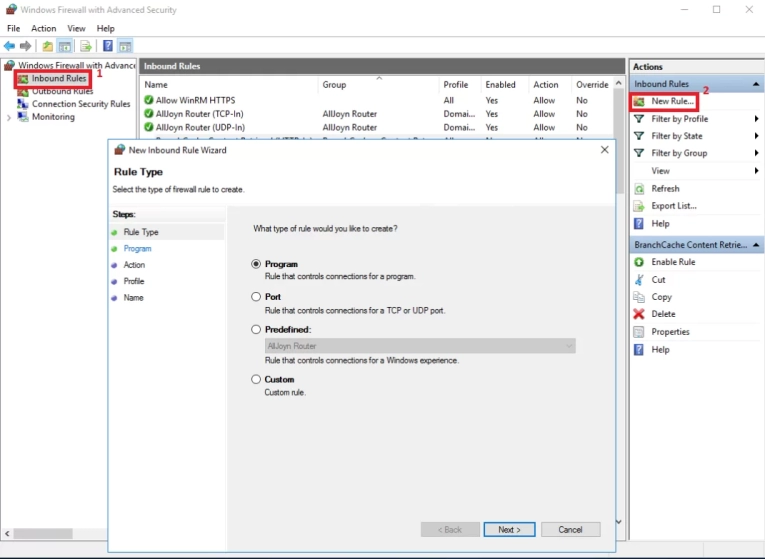The image size is (765, 559).
Task: Cancel the New Inbound Rule Wizard
Action: point(570,529)
